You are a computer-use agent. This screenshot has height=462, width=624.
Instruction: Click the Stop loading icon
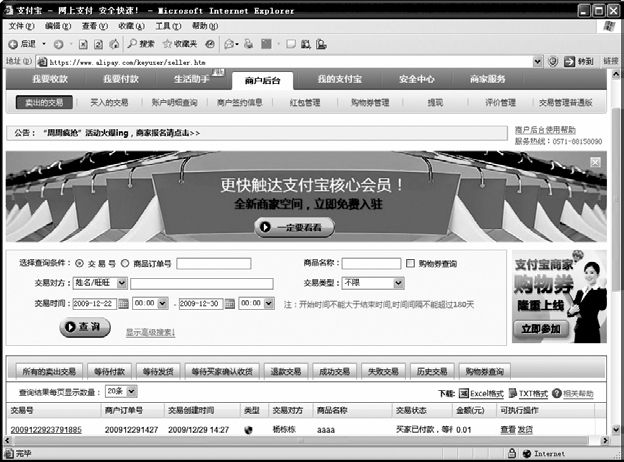coord(83,44)
